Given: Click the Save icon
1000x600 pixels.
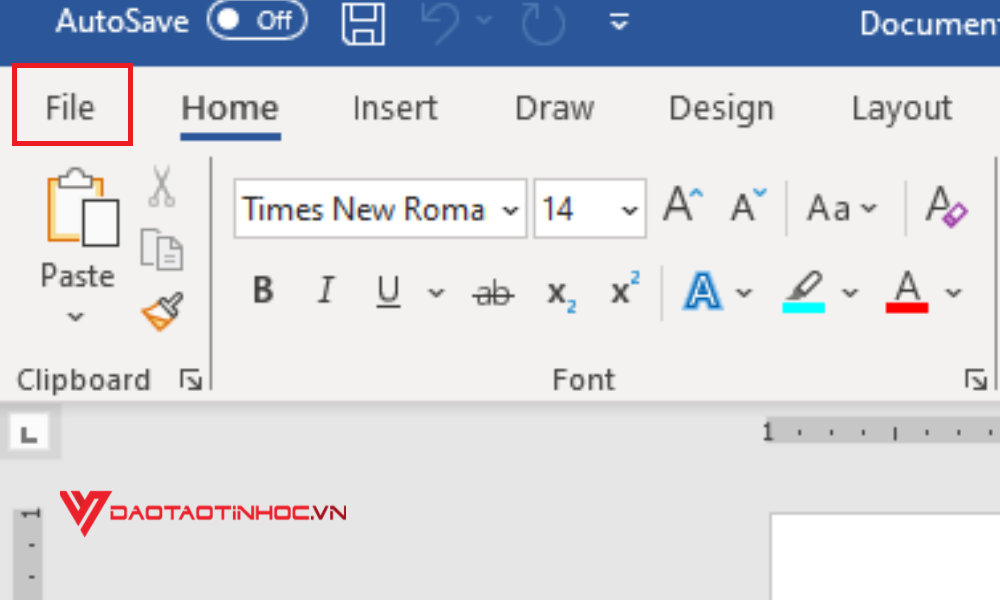Looking at the screenshot, I should pyautogui.click(x=363, y=25).
